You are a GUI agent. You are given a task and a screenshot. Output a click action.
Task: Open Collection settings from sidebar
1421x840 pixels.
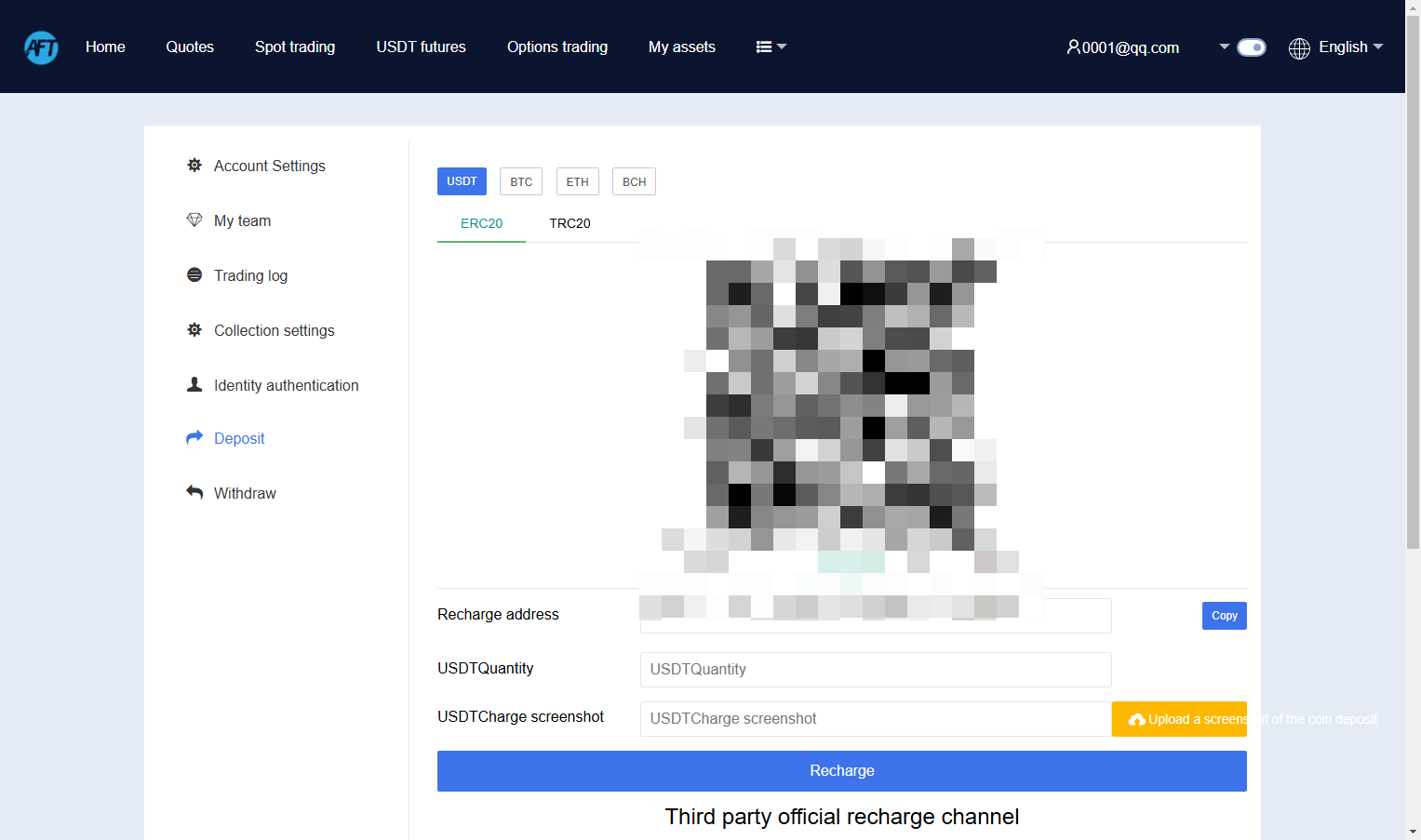click(275, 330)
